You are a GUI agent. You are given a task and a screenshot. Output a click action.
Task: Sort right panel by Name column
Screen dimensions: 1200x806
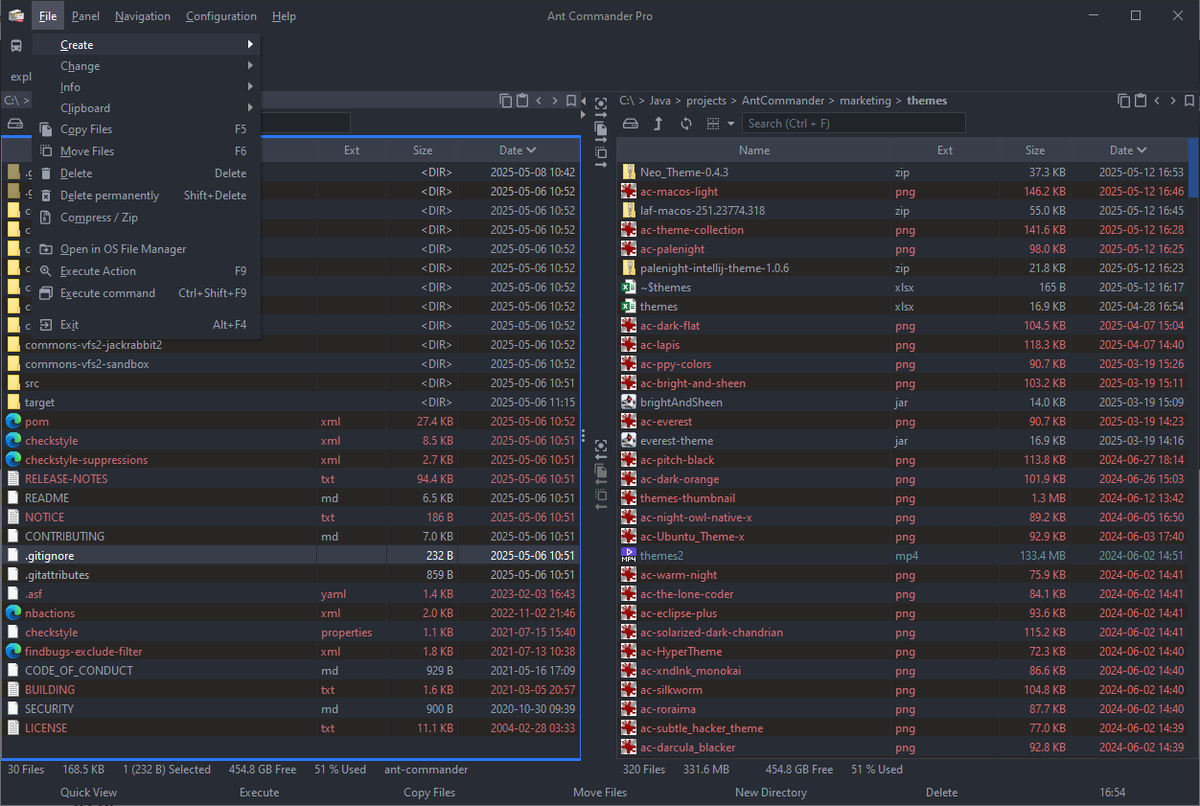(754, 150)
